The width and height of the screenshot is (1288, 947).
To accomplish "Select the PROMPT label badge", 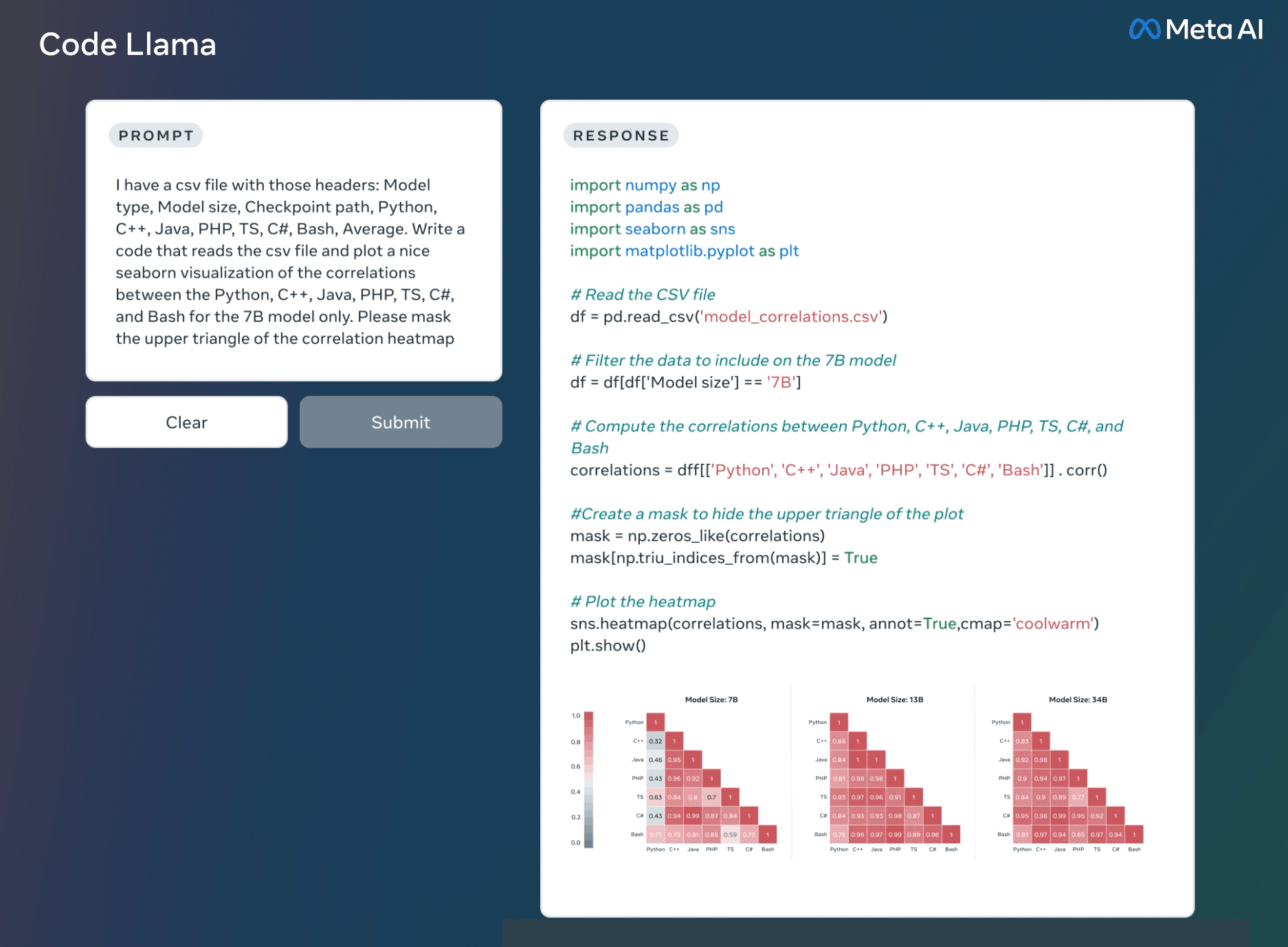I will (156, 135).
